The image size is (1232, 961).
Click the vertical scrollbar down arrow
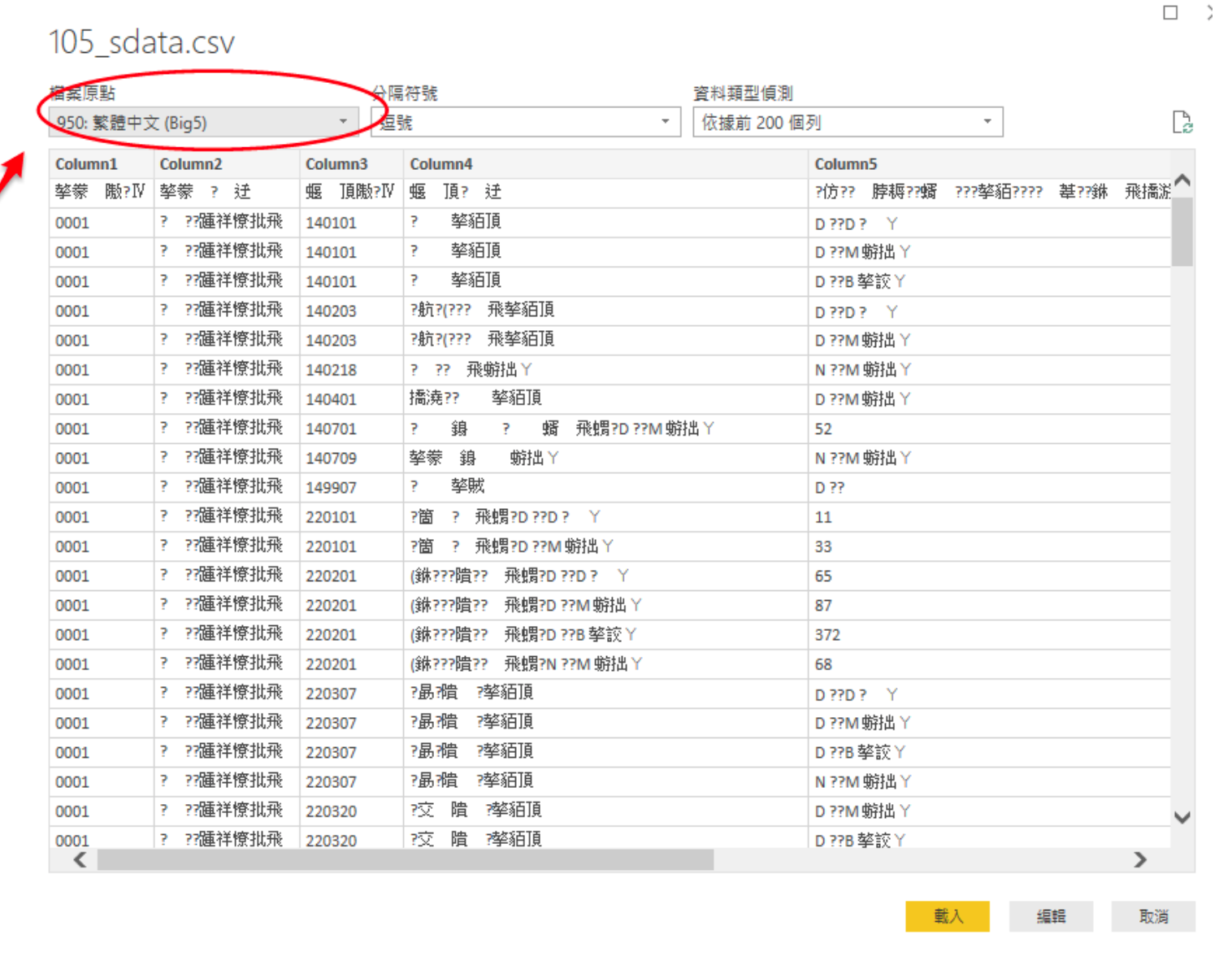(x=1182, y=817)
